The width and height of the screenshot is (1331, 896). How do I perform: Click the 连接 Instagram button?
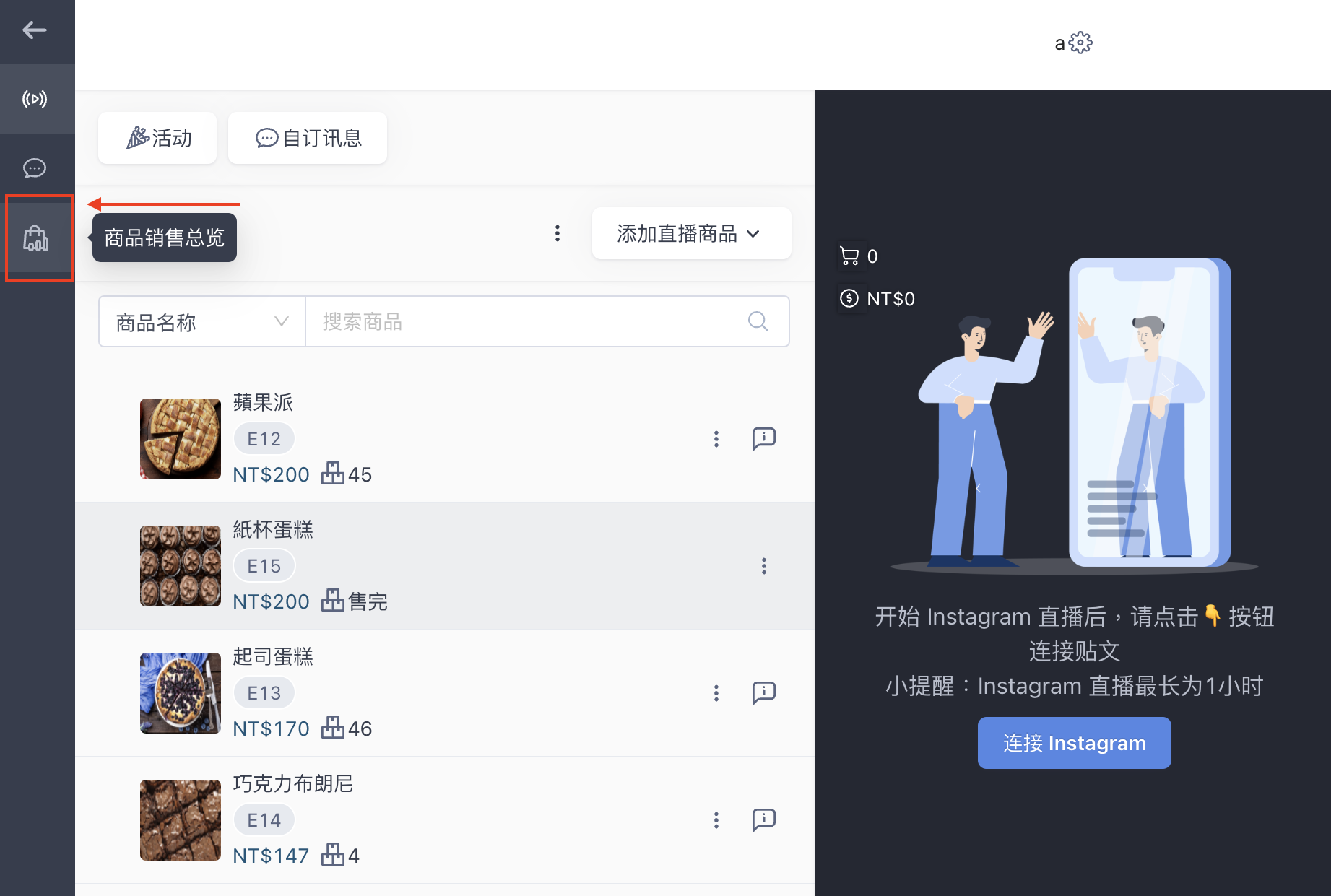[x=1074, y=743]
